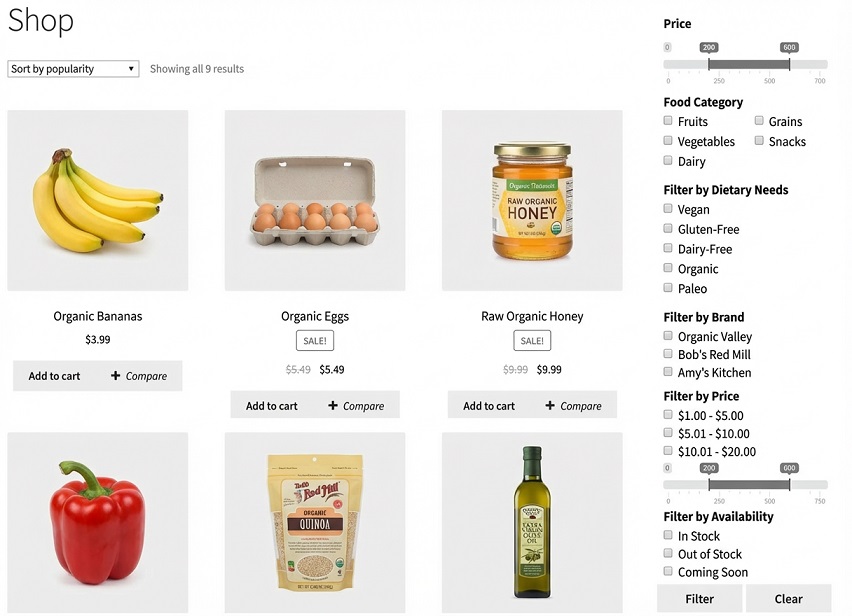Enable the In Stock availability filter

668,535
